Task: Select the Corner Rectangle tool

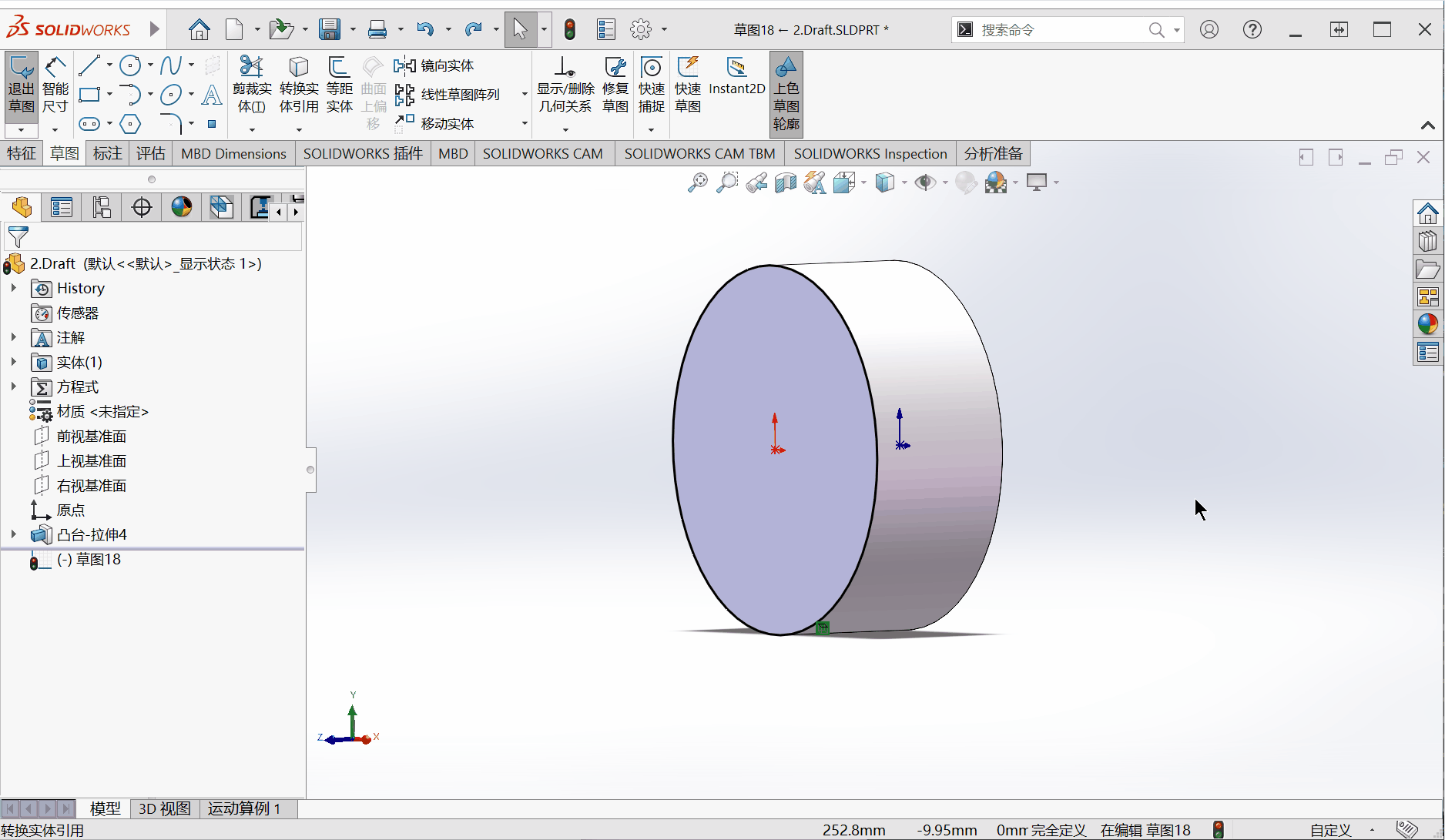Action: tap(89, 95)
